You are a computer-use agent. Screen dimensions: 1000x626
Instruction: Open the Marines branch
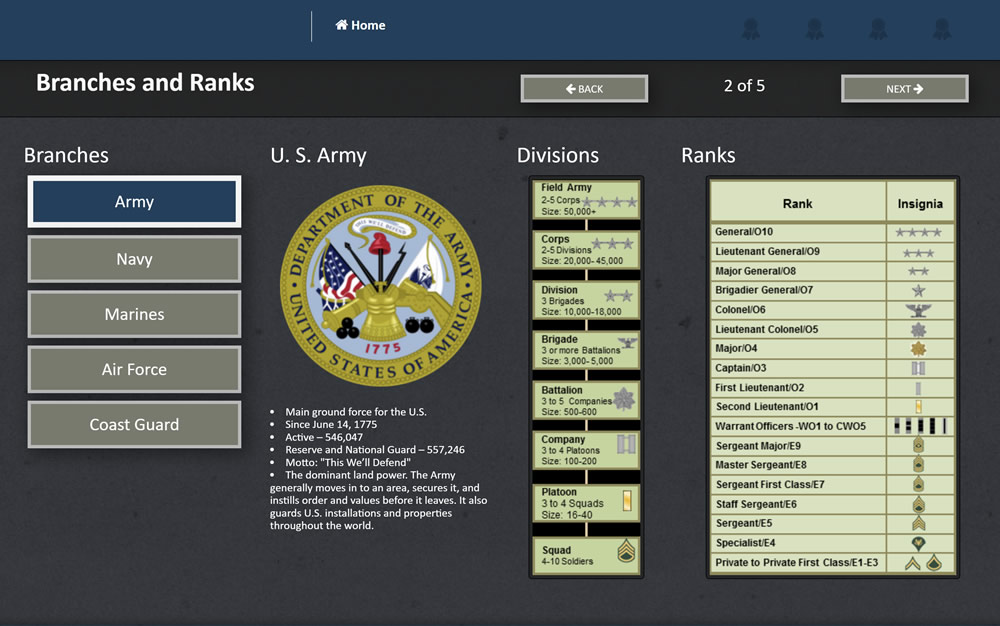(x=134, y=314)
